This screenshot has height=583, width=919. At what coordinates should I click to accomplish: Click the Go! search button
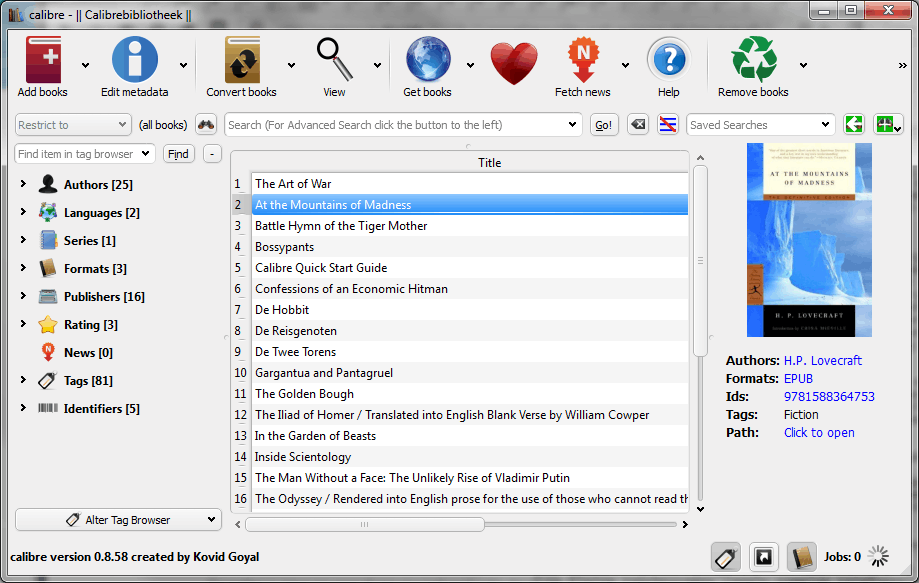point(604,125)
